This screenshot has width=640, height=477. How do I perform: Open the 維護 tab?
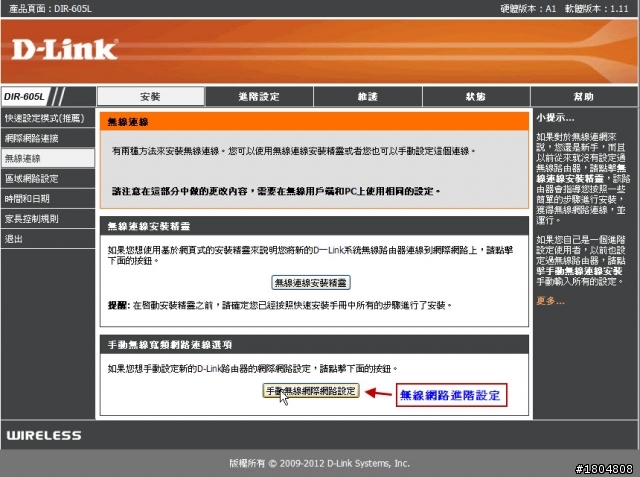[x=368, y=97]
